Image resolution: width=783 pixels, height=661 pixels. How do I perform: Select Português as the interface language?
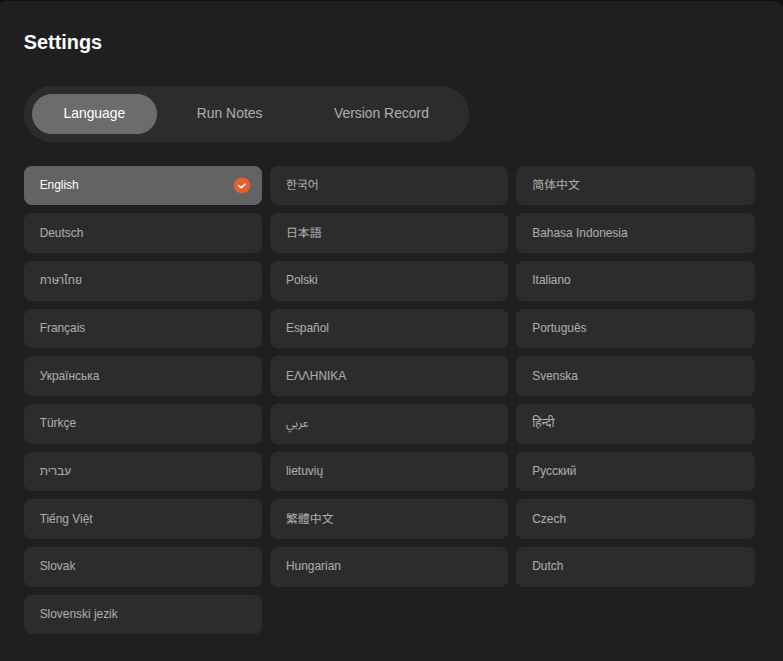(x=635, y=328)
